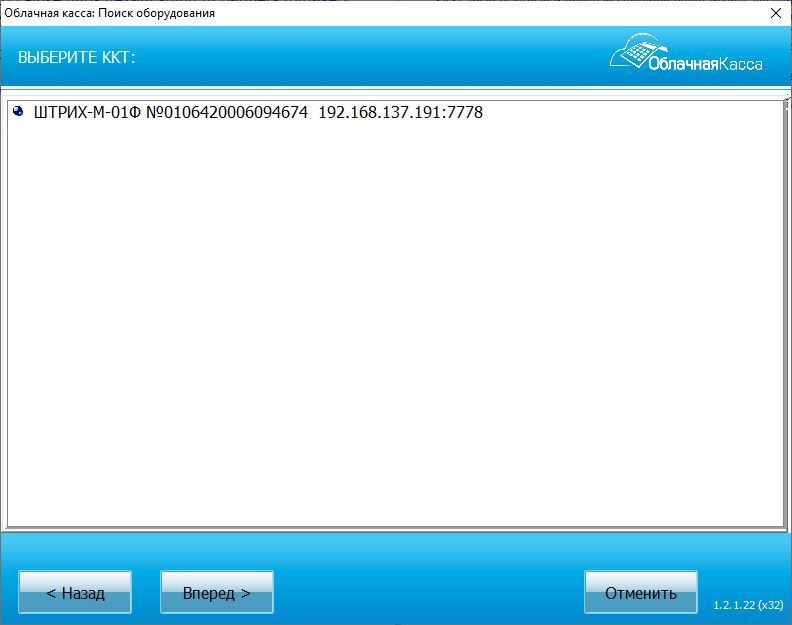Proceed with the Вперед button
Image resolution: width=792 pixels, height=625 pixels.
217,592
